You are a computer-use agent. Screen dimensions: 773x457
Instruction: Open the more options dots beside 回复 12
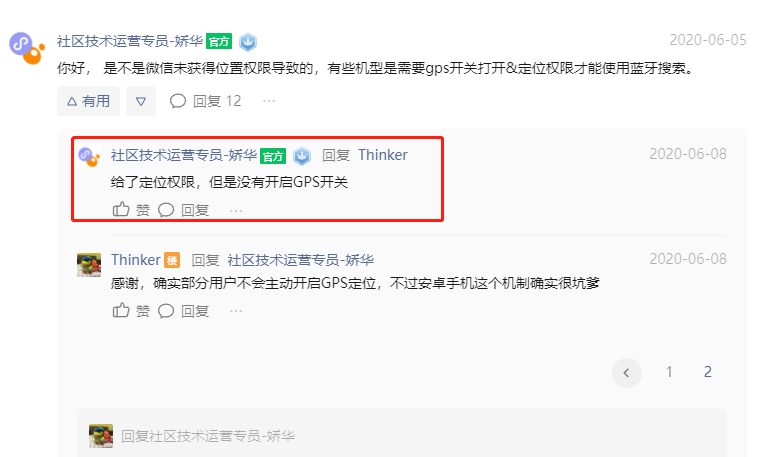coord(269,101)
